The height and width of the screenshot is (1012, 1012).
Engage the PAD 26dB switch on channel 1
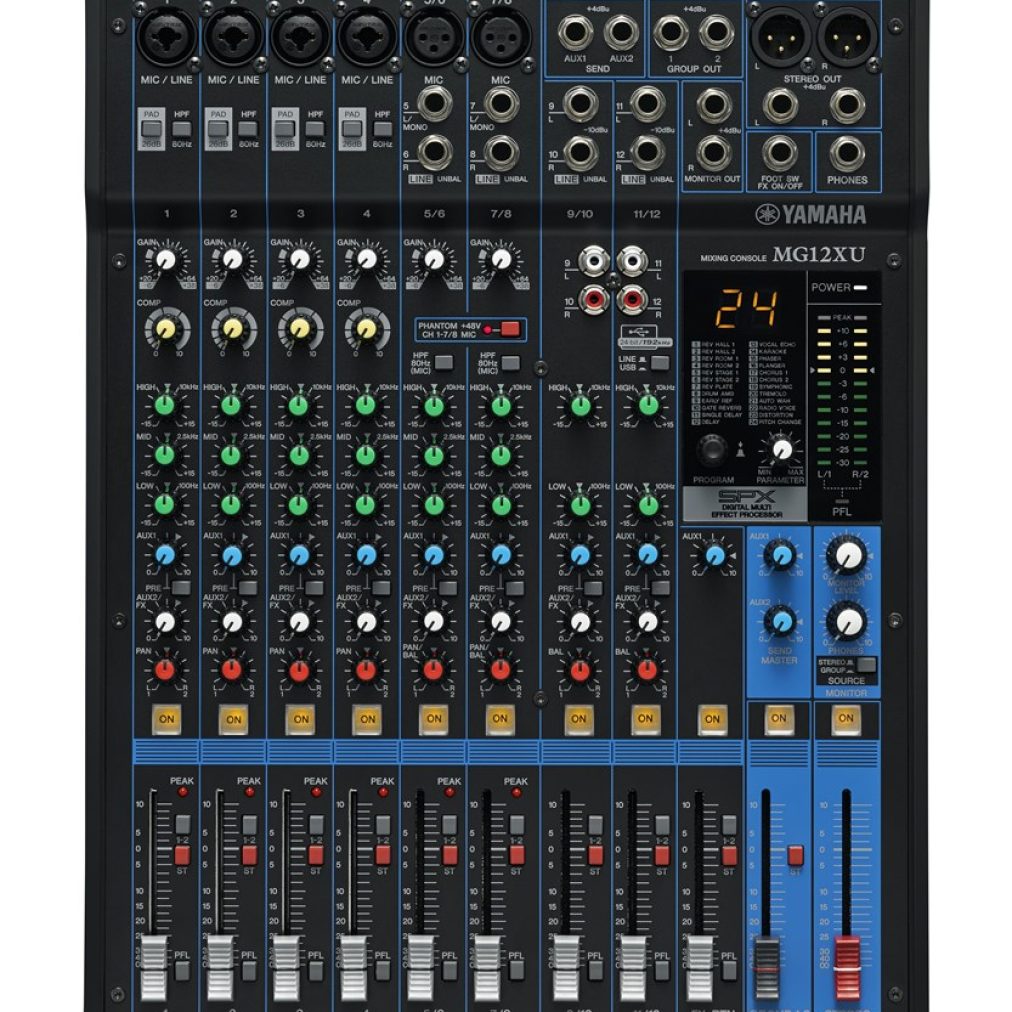point(151,128)
